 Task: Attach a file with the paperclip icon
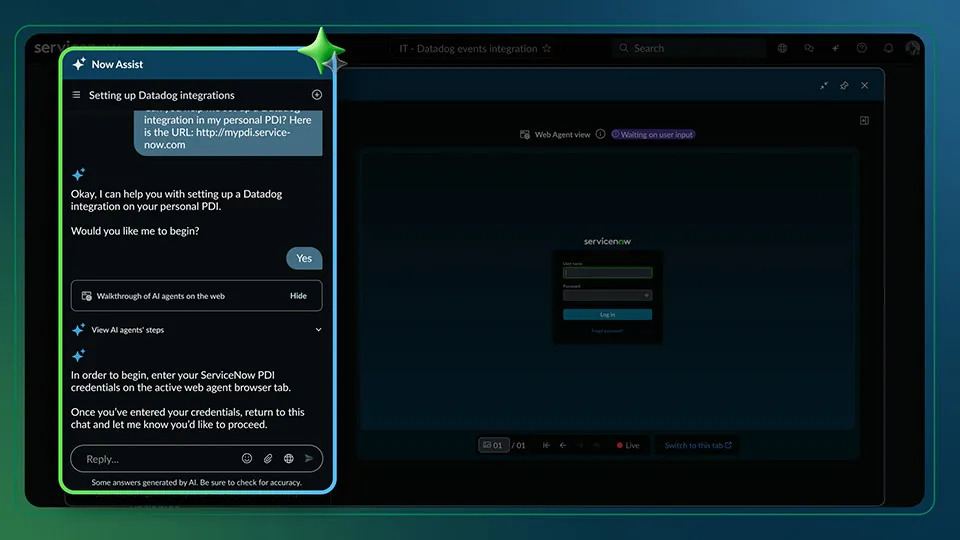click(268, 459)
